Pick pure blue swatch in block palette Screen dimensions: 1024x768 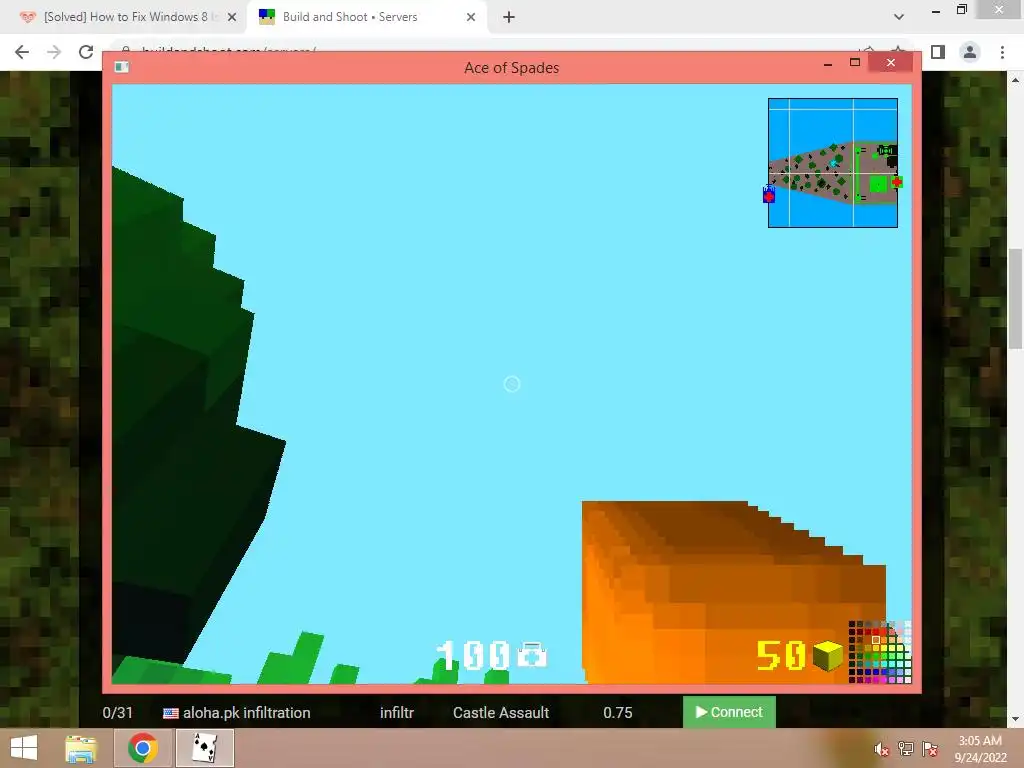(876, 672)
